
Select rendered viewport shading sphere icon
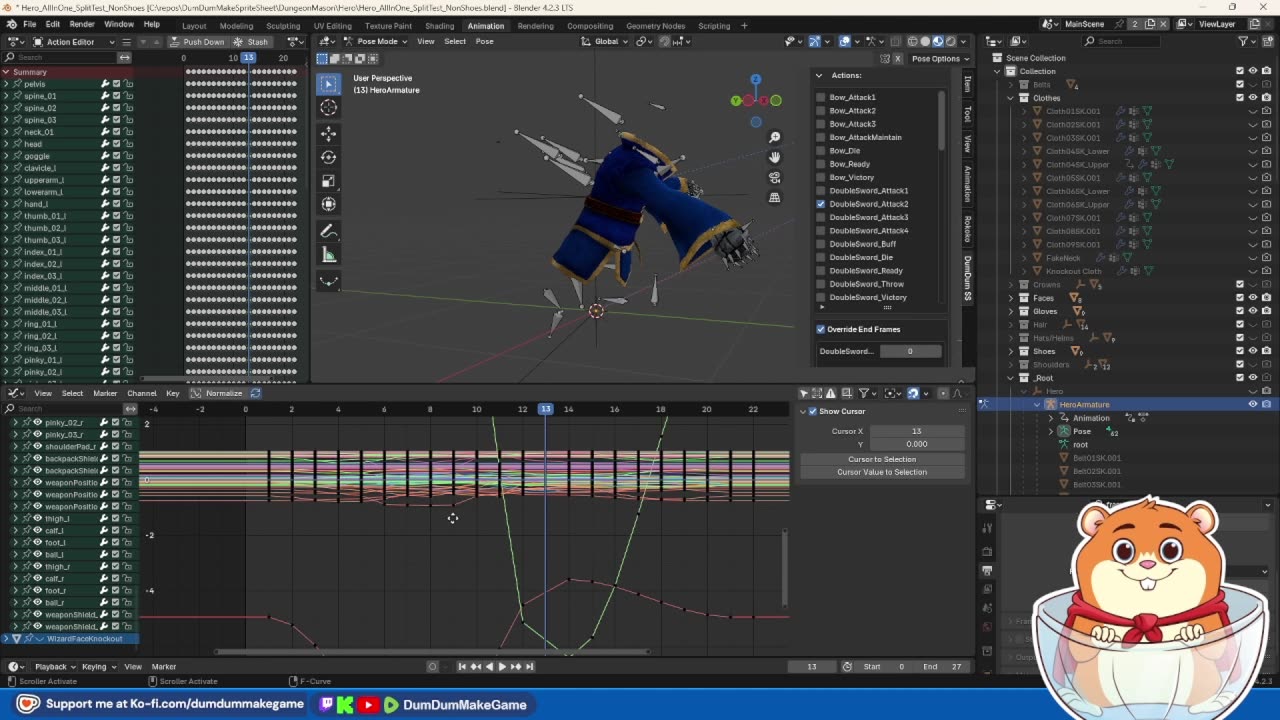point(950,41)
